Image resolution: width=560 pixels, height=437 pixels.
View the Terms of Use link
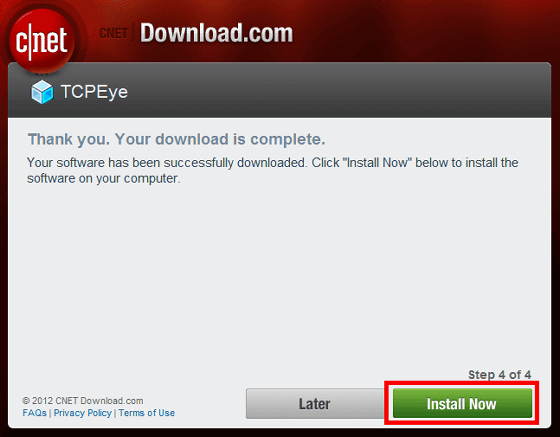pos(147,413)
